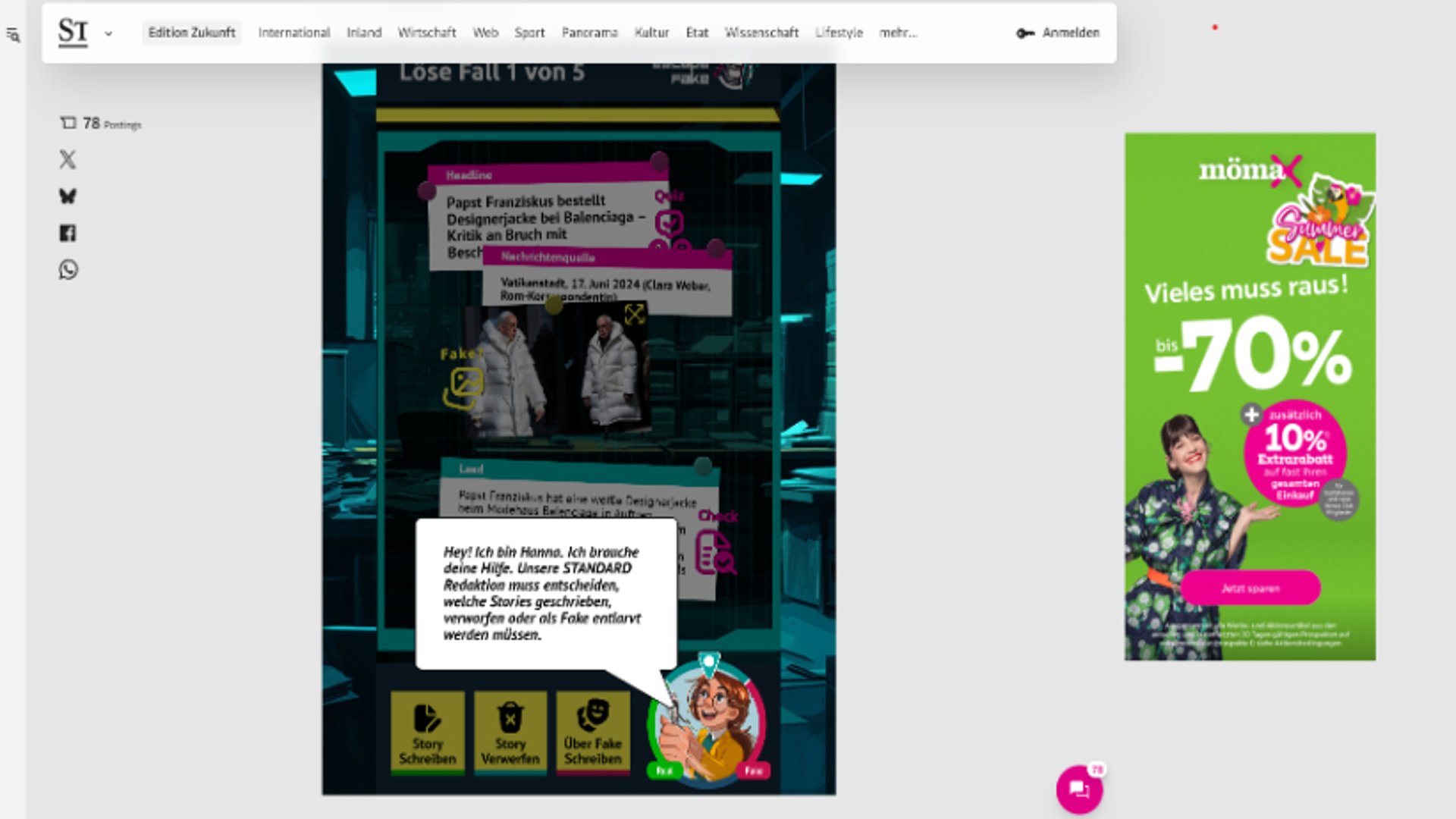Click Anmelden to log in
This screenshot has width=1456, height=819.
[x=1059, y=33]
